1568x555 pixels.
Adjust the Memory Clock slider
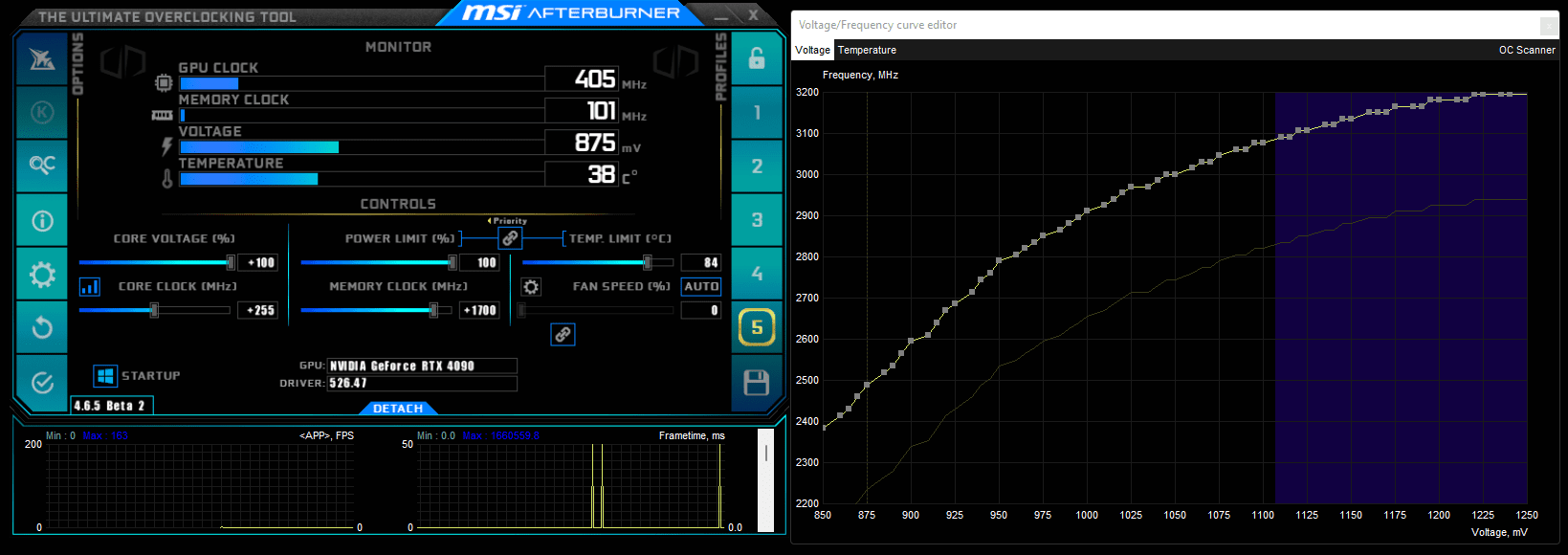[x=377, y=310]
